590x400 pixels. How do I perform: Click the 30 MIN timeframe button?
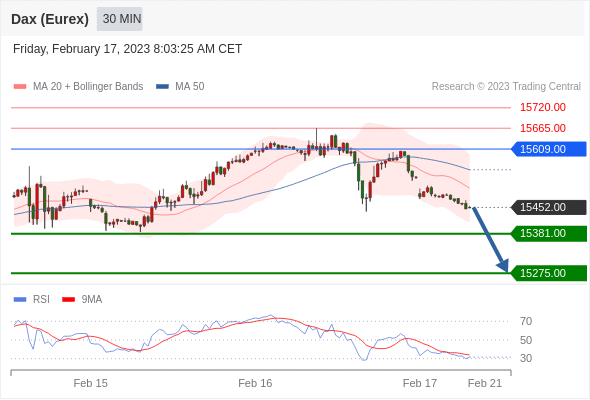coord(120,19)
